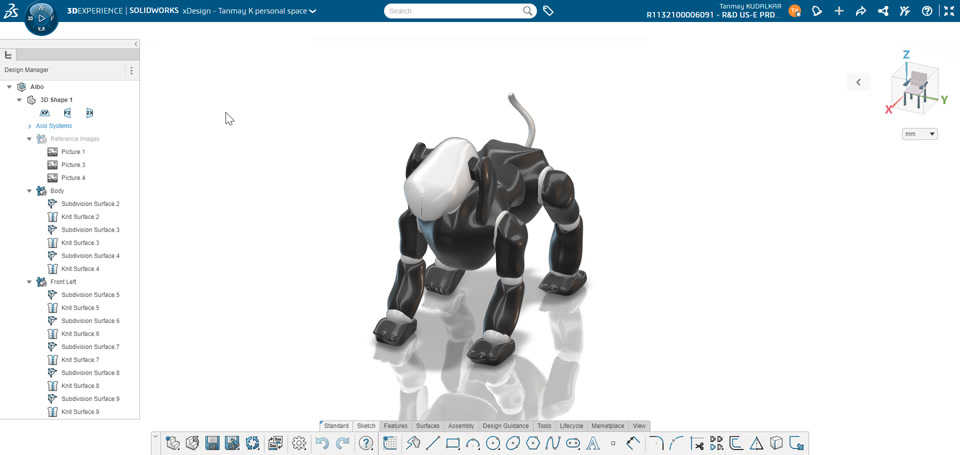Screen dimensions: 960x455
Task: Undo the last action
Action: [x=322, y=443]
